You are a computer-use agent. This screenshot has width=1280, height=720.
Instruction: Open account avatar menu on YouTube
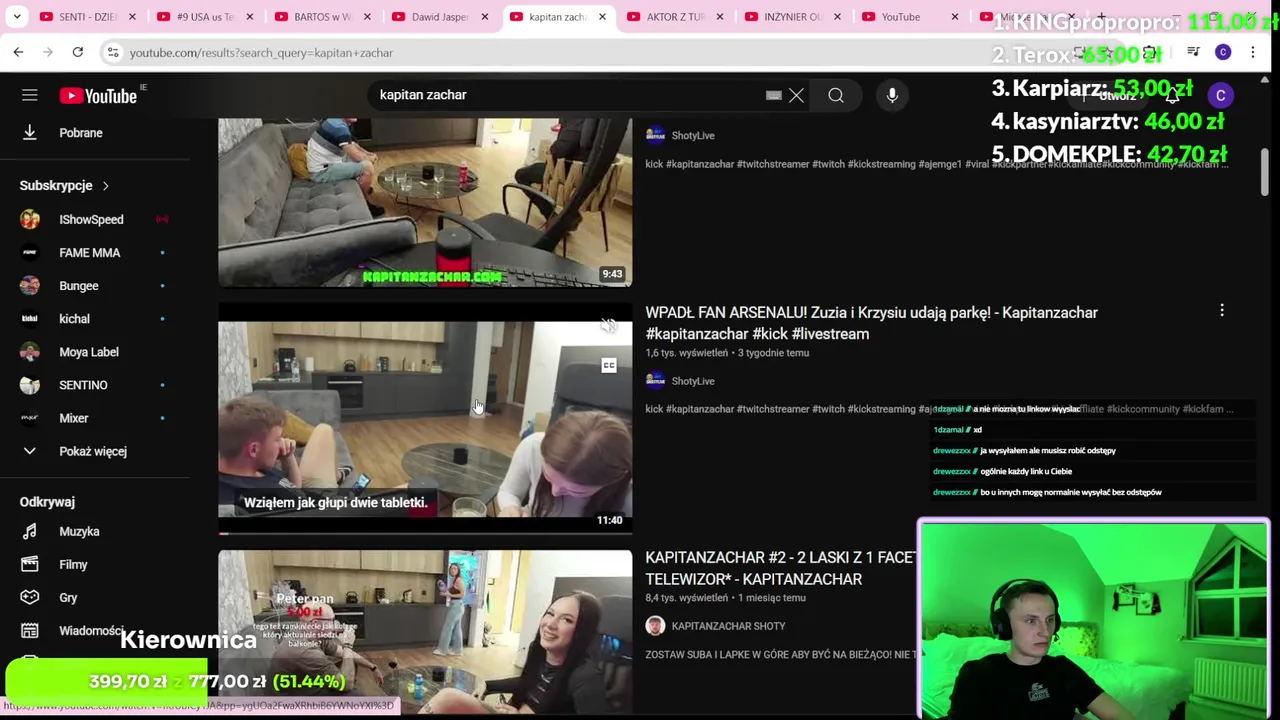[x=1220, y=95]
